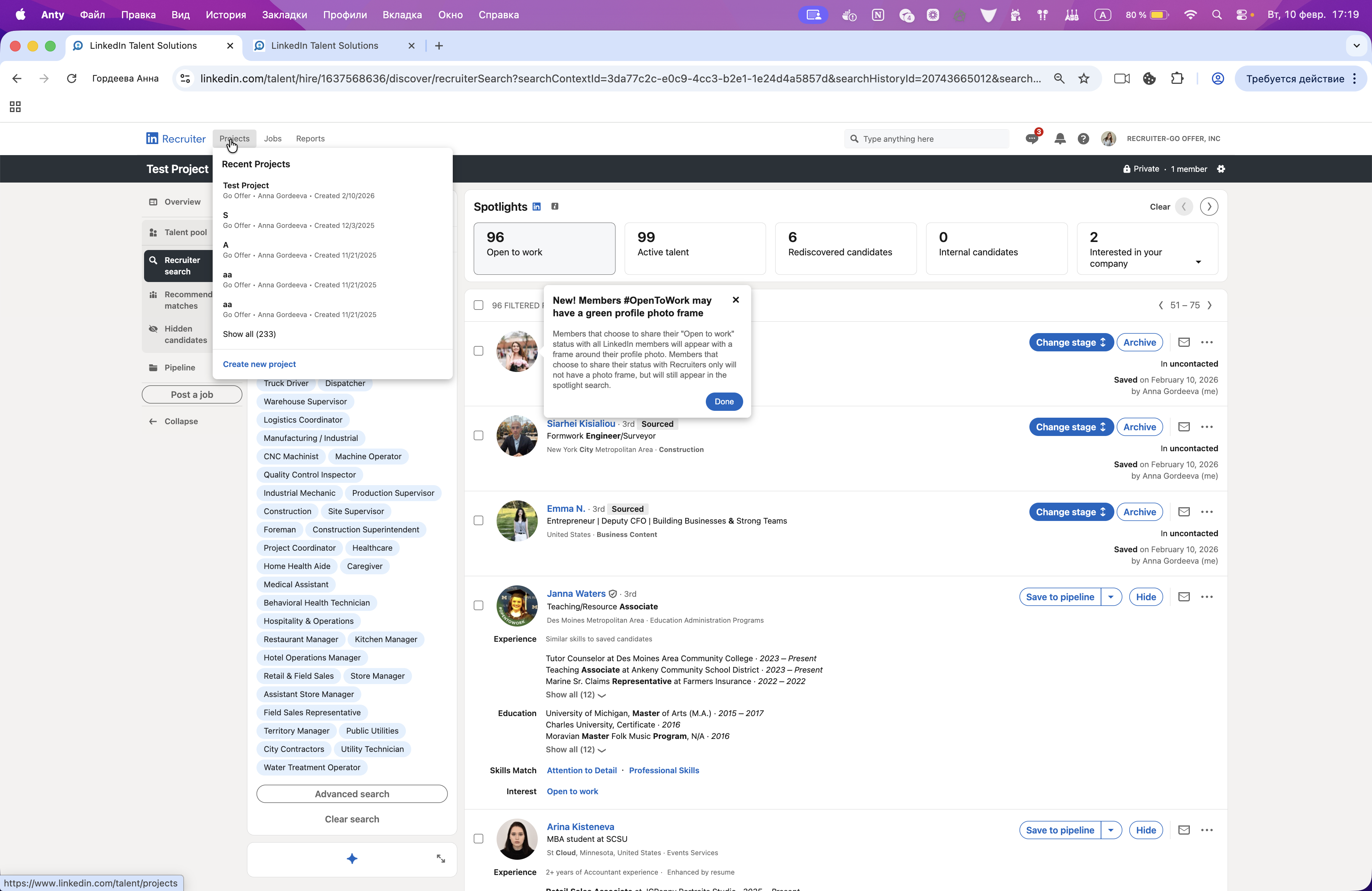
Task: Open more options ellipsis for Emma N.
Action: click(1207, 512)
